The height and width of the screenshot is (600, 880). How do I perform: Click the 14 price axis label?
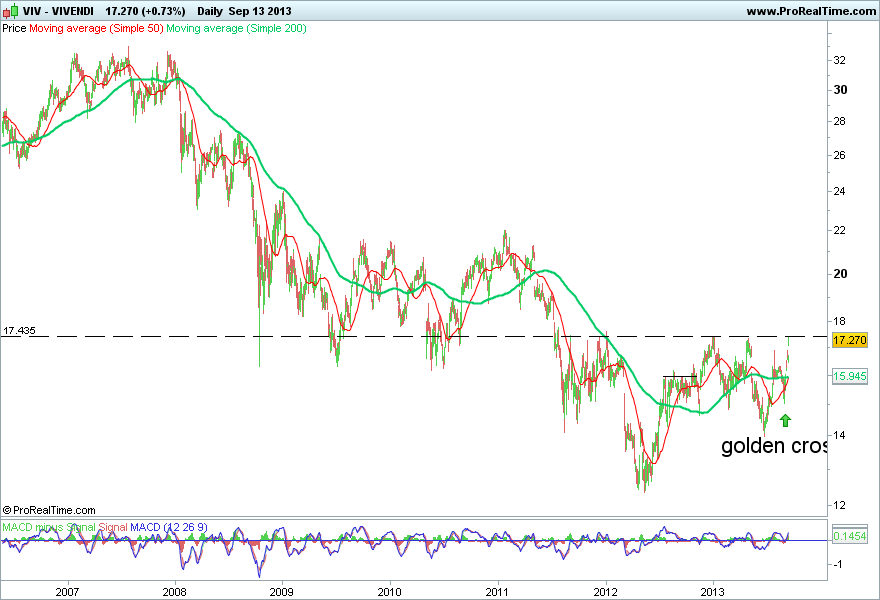tap(840, 435)
